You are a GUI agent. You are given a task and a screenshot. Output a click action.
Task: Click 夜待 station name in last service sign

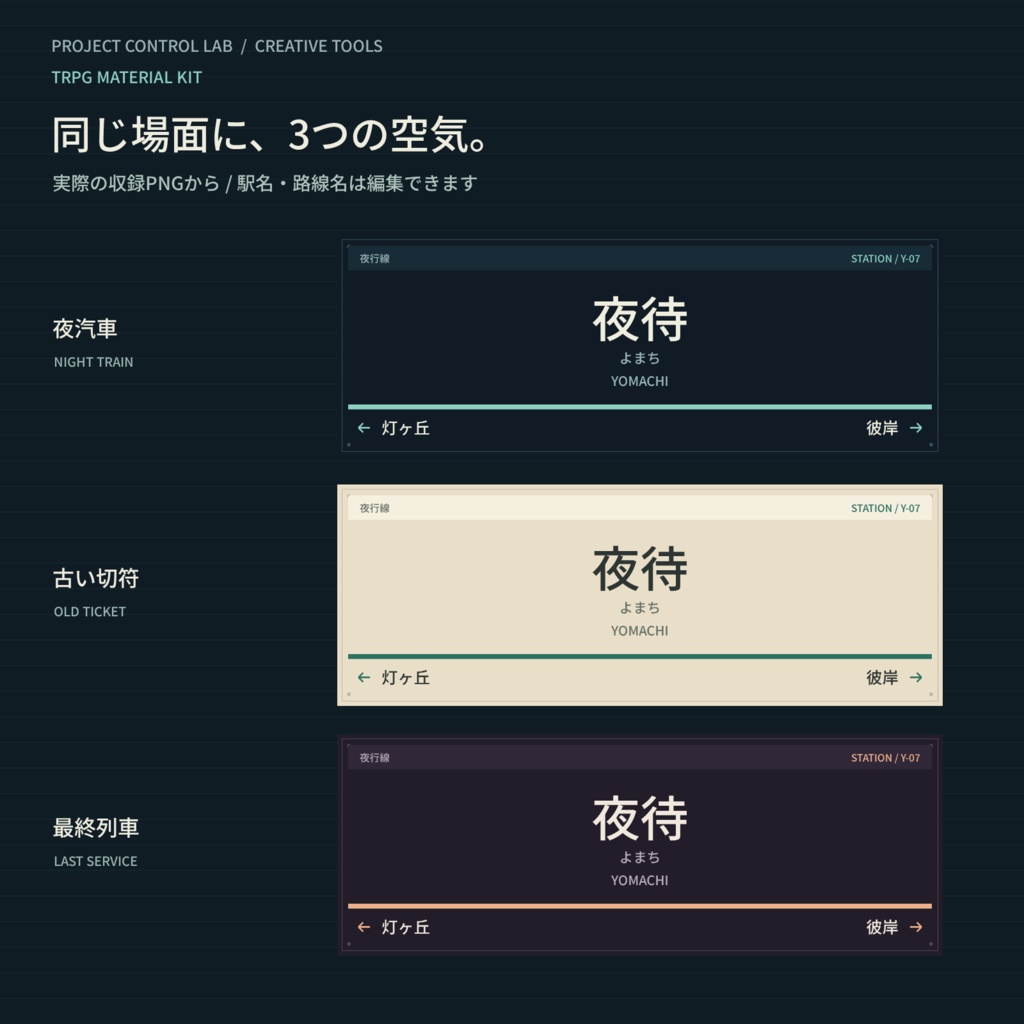pos(640,818)
